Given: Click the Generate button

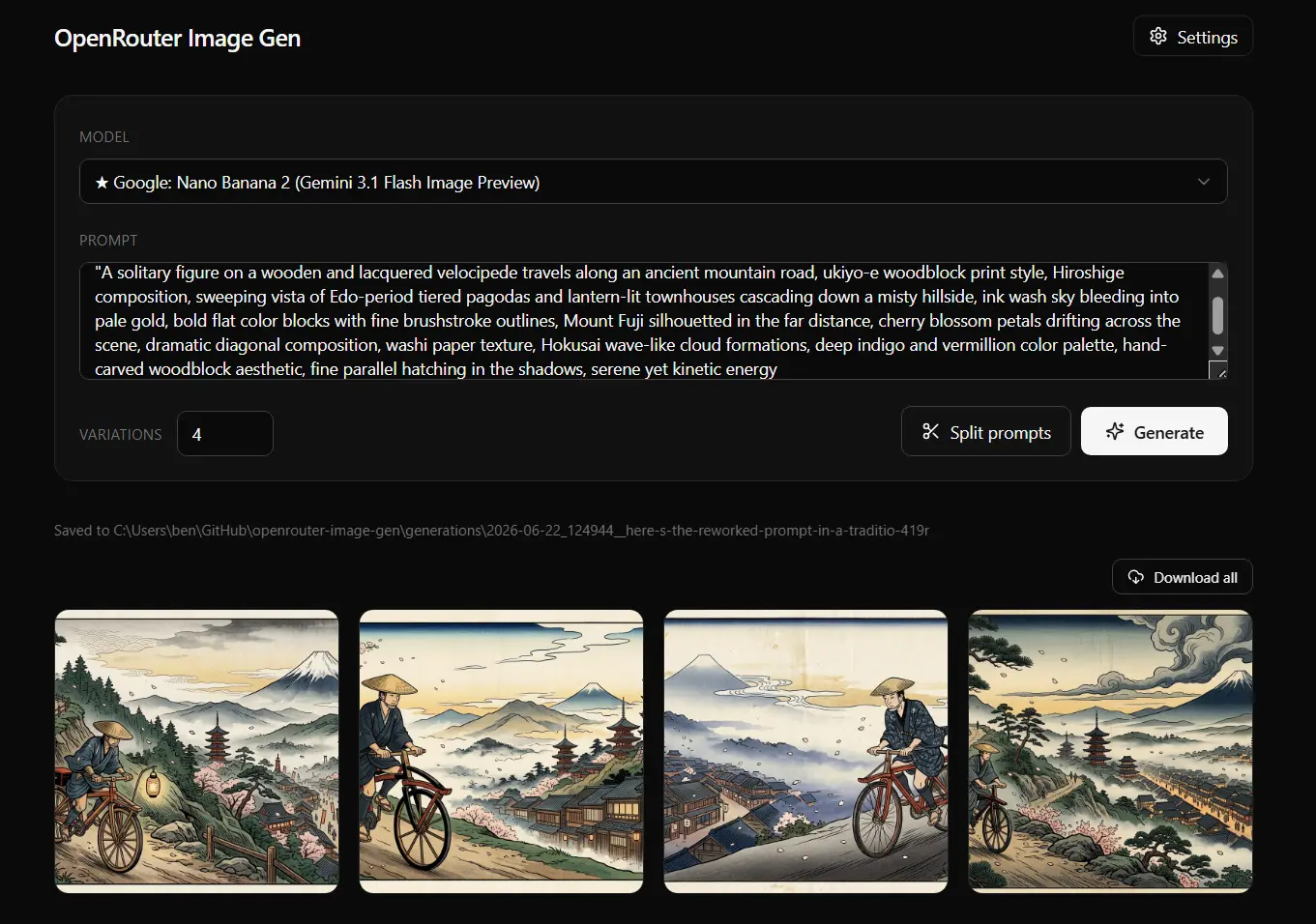Looking at the screenshot, I should 1155,431.
